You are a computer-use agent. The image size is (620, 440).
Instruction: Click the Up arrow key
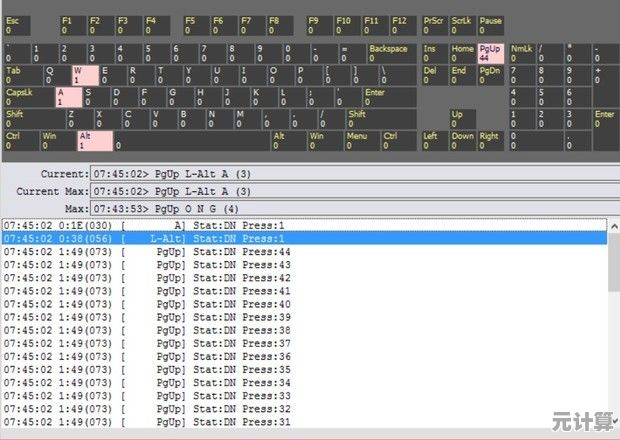[x=462, y=118]
